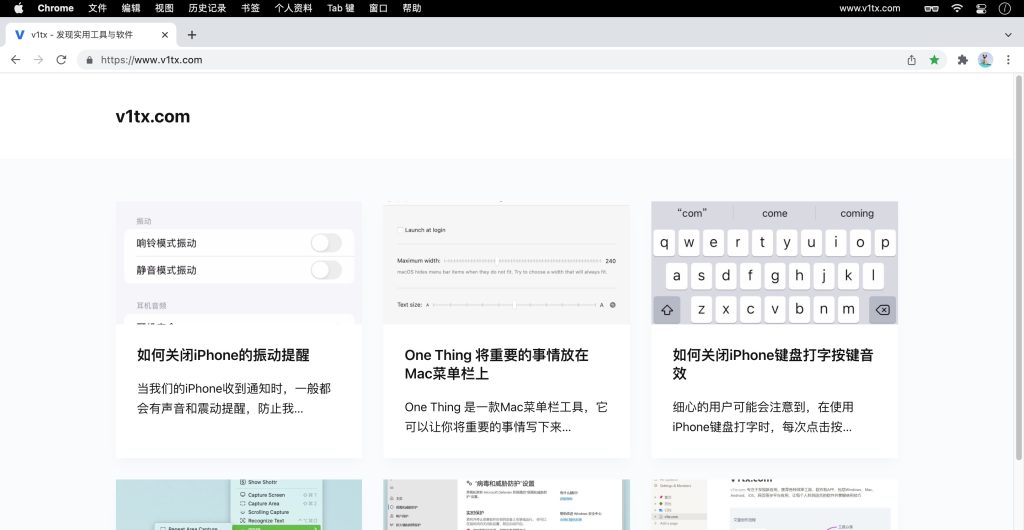Image resolution: width=1024 pixels, height=530 pixels.
Task: Click the shift key in the keyboard image
Action: [x=667, y=310]
